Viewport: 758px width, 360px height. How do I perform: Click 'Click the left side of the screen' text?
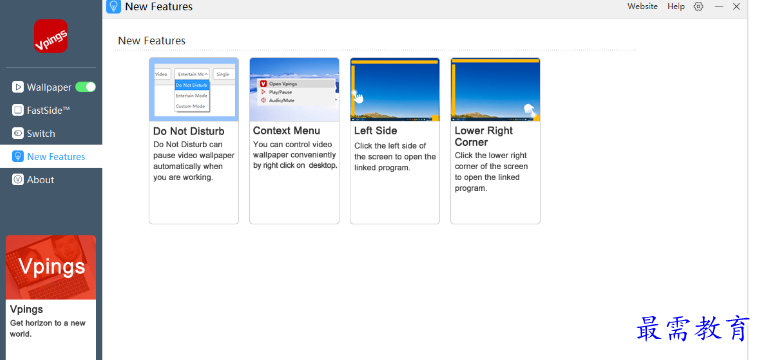395,157
